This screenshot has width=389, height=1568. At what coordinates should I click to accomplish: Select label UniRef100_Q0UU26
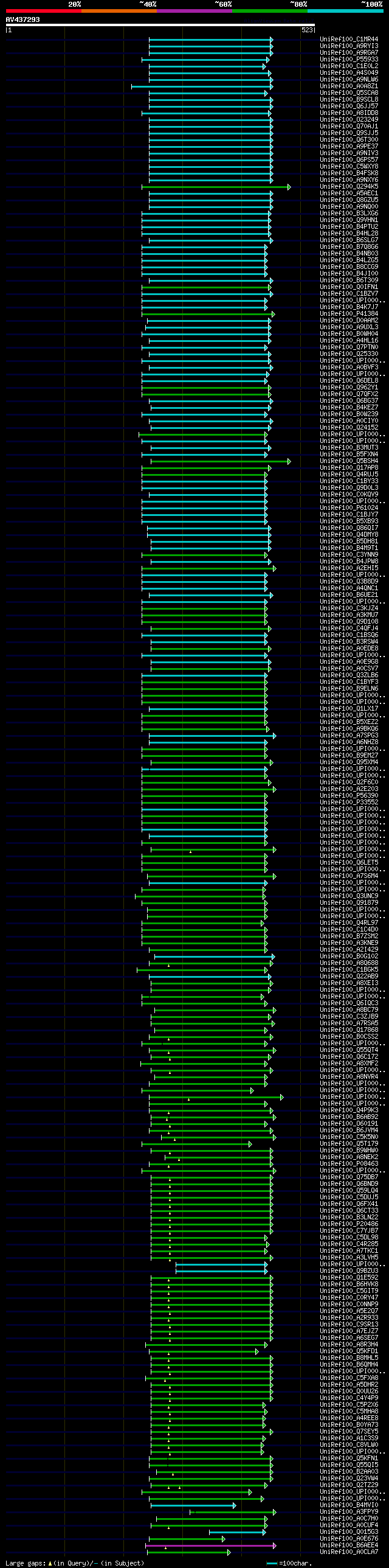pos(349,1392)
